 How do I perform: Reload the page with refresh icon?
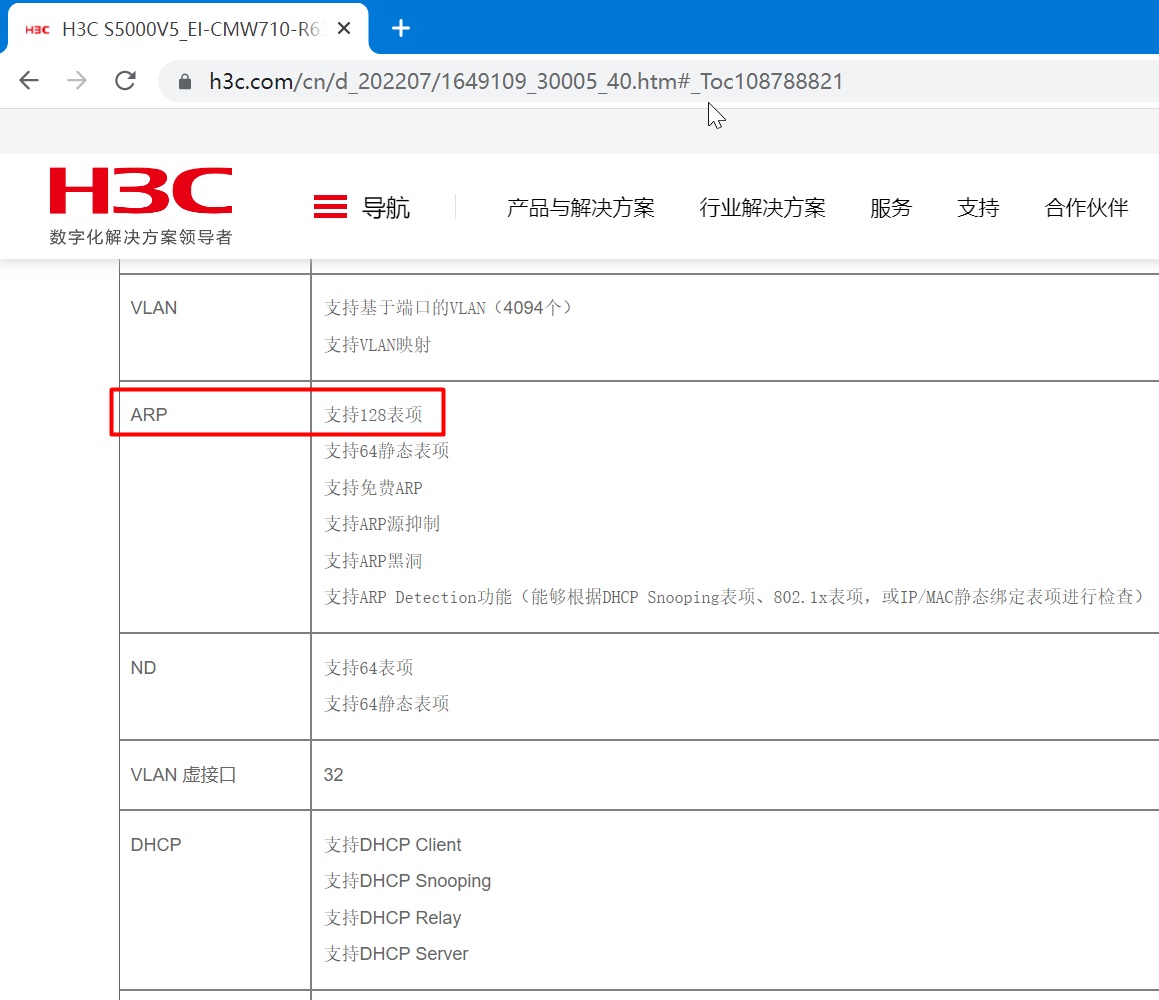pyautogui.click(x=126, y=80)
